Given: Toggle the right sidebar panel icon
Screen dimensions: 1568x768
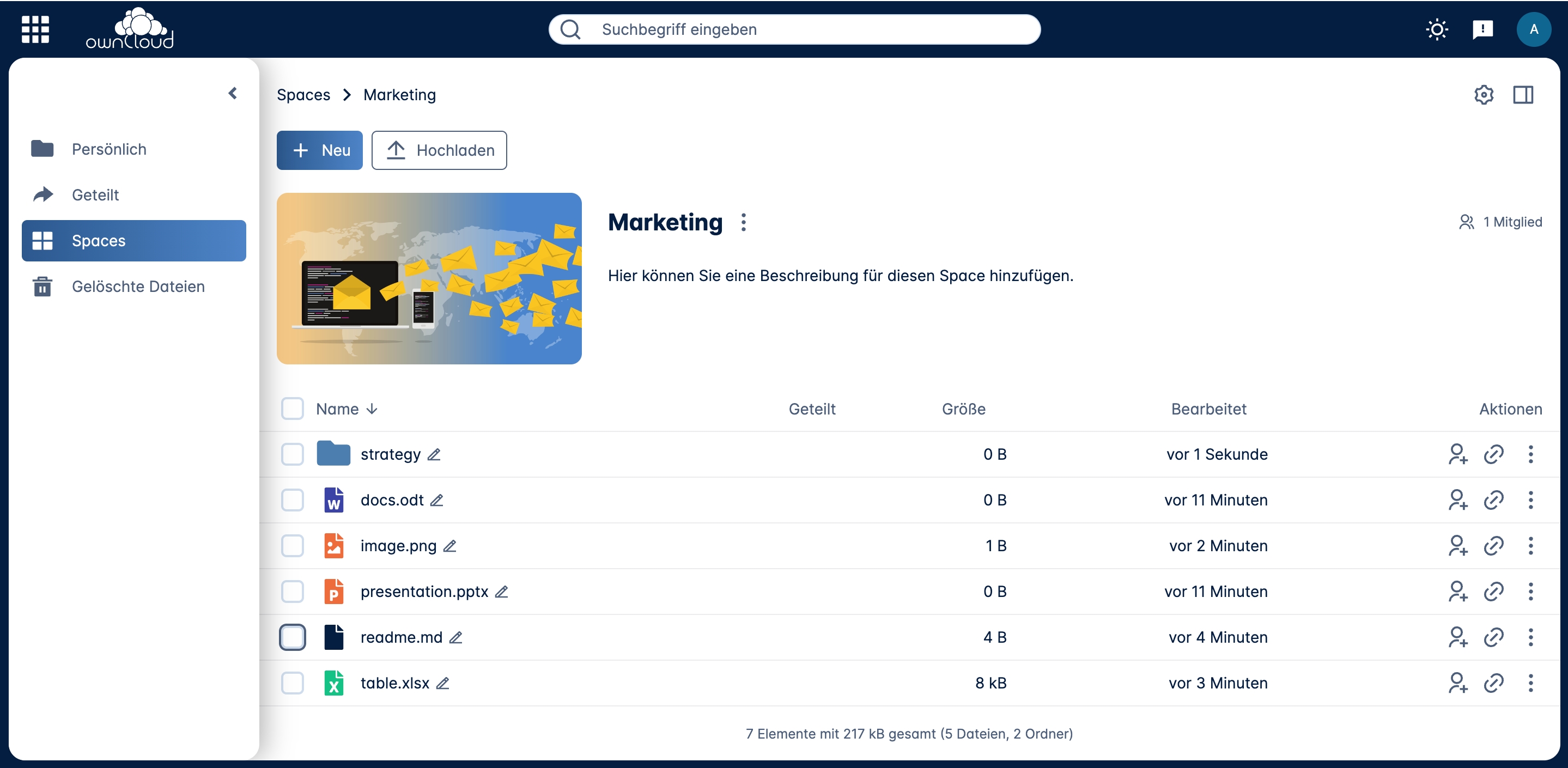Looking at the screenshot, I should coord(1523,95).
